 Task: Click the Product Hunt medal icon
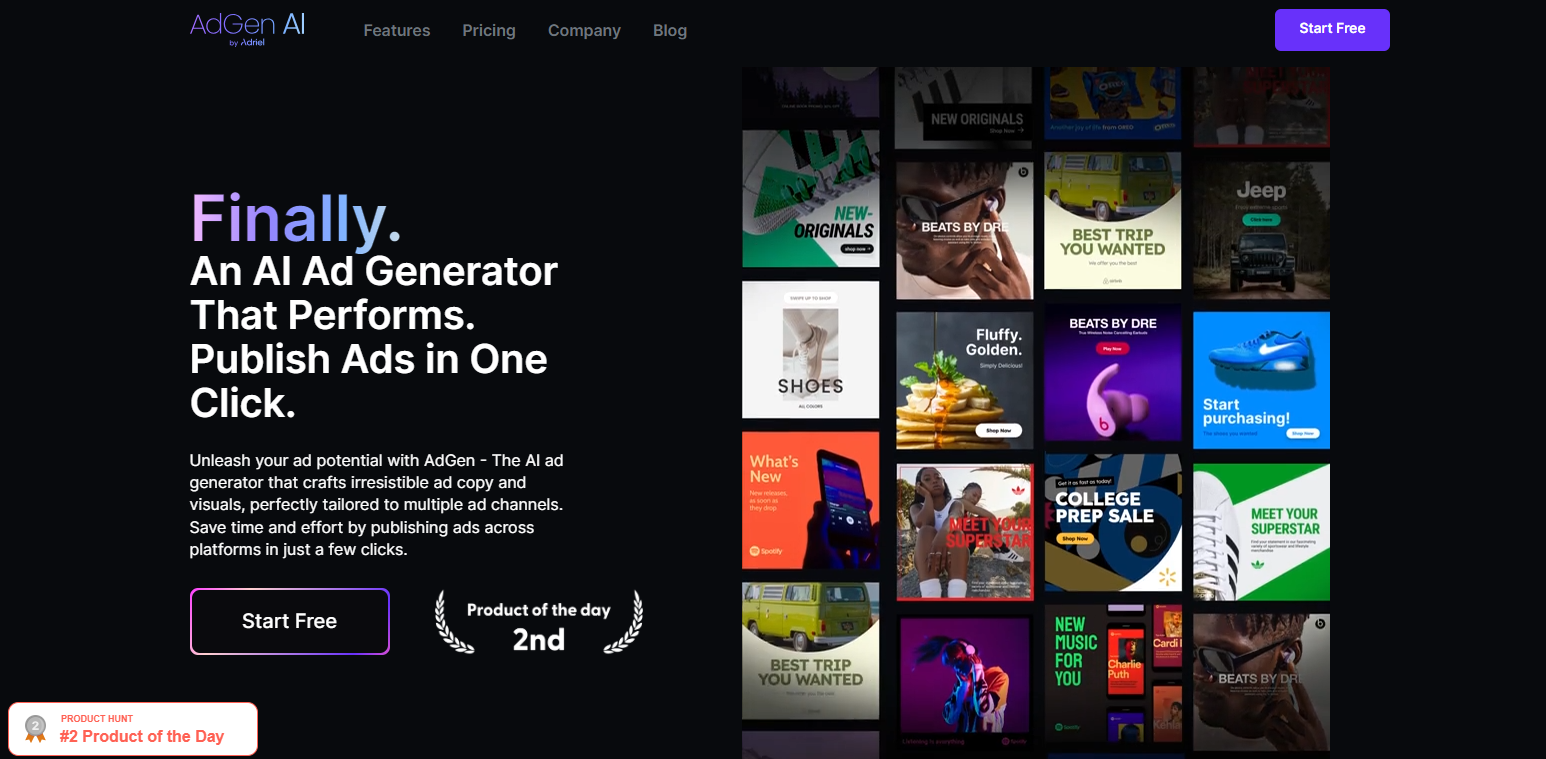pos(36,729)
